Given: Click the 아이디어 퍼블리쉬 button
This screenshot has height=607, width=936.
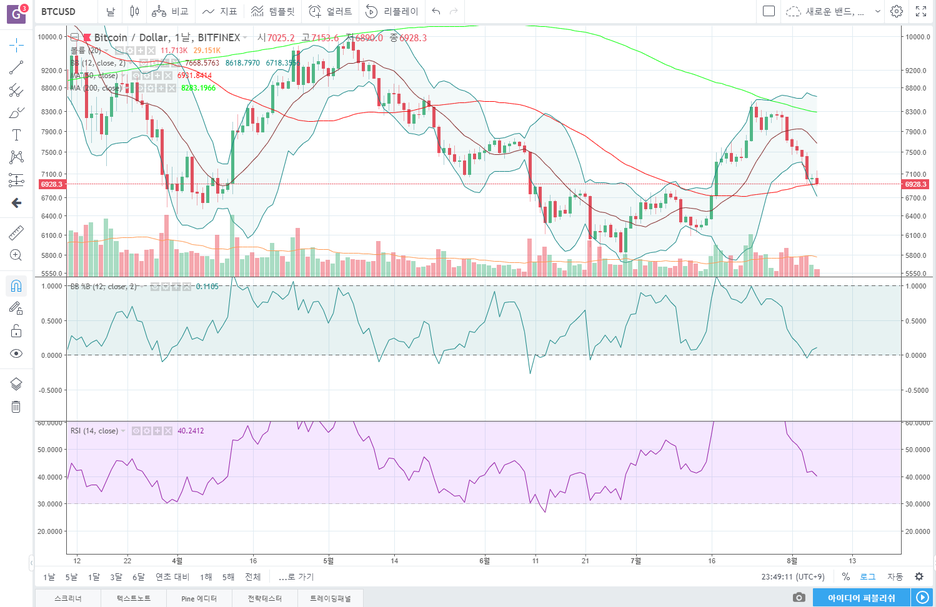Looking at the screenshot, I should [x=861, y=597].
